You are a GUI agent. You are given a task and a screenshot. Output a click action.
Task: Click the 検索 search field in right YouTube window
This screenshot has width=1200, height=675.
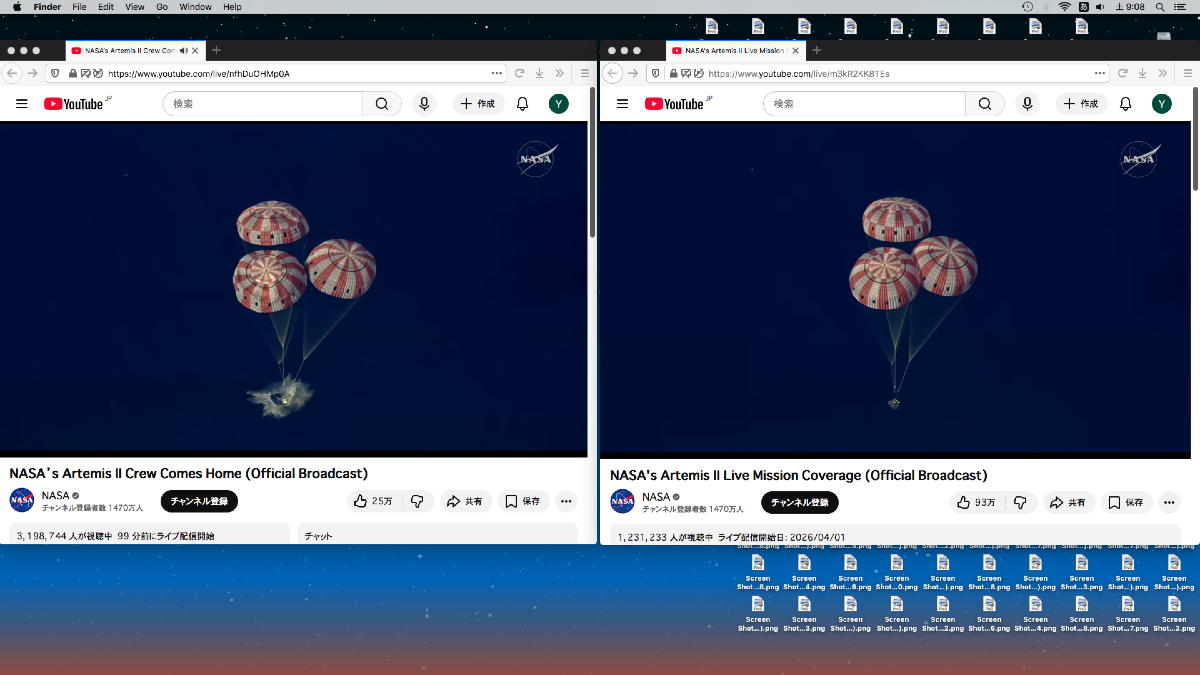(x=864, y=104)
